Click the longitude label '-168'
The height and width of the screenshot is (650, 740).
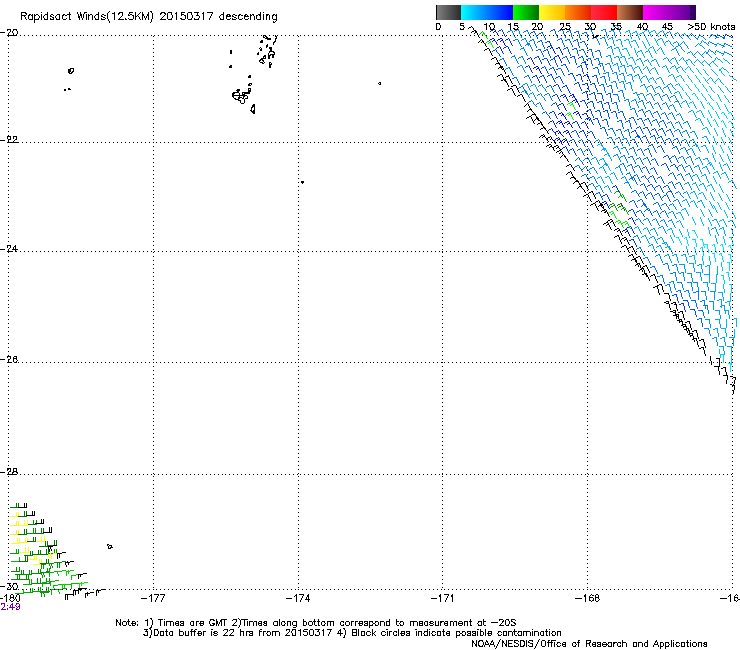(x=588, y=598)
